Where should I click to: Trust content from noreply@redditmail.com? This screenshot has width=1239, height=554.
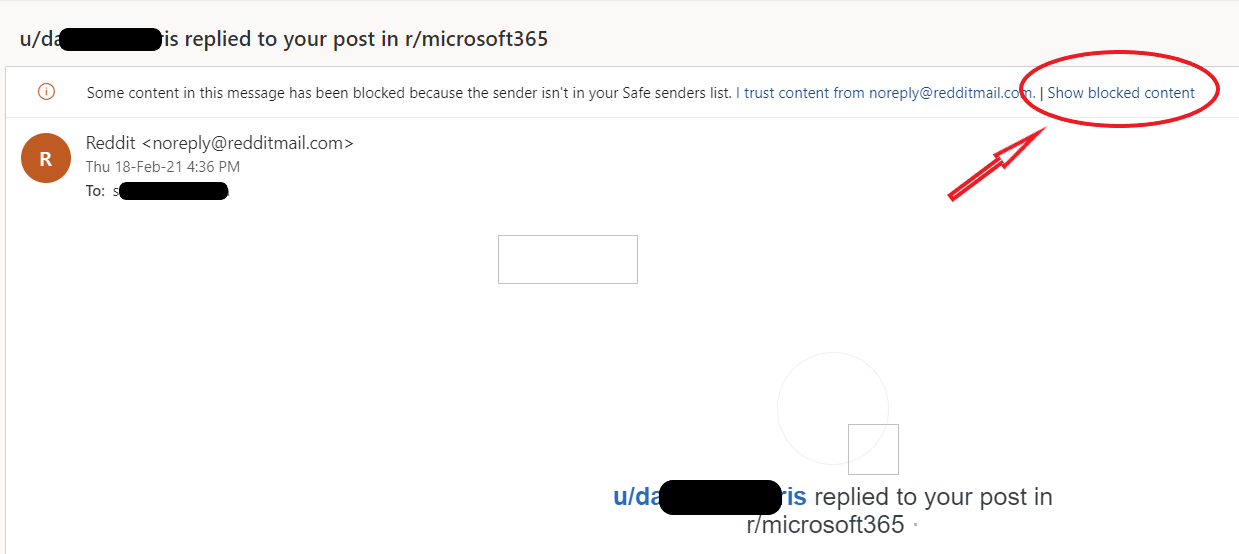(x=885, y=93)
